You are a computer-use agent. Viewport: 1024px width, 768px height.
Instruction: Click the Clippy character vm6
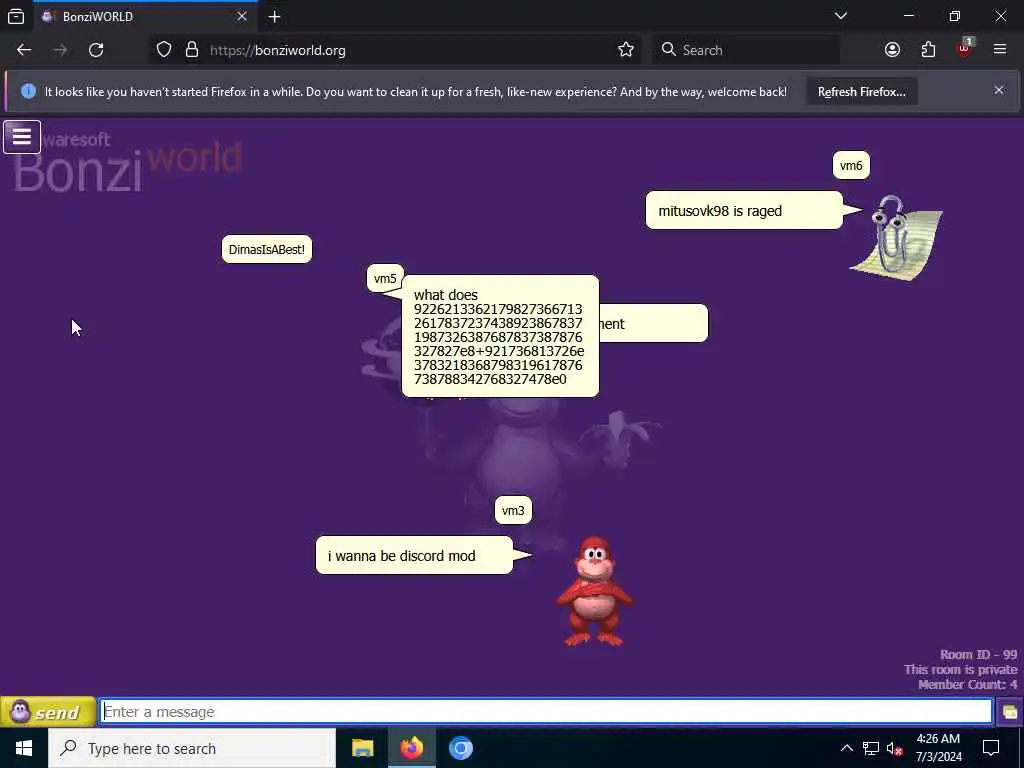click(897, 238)
